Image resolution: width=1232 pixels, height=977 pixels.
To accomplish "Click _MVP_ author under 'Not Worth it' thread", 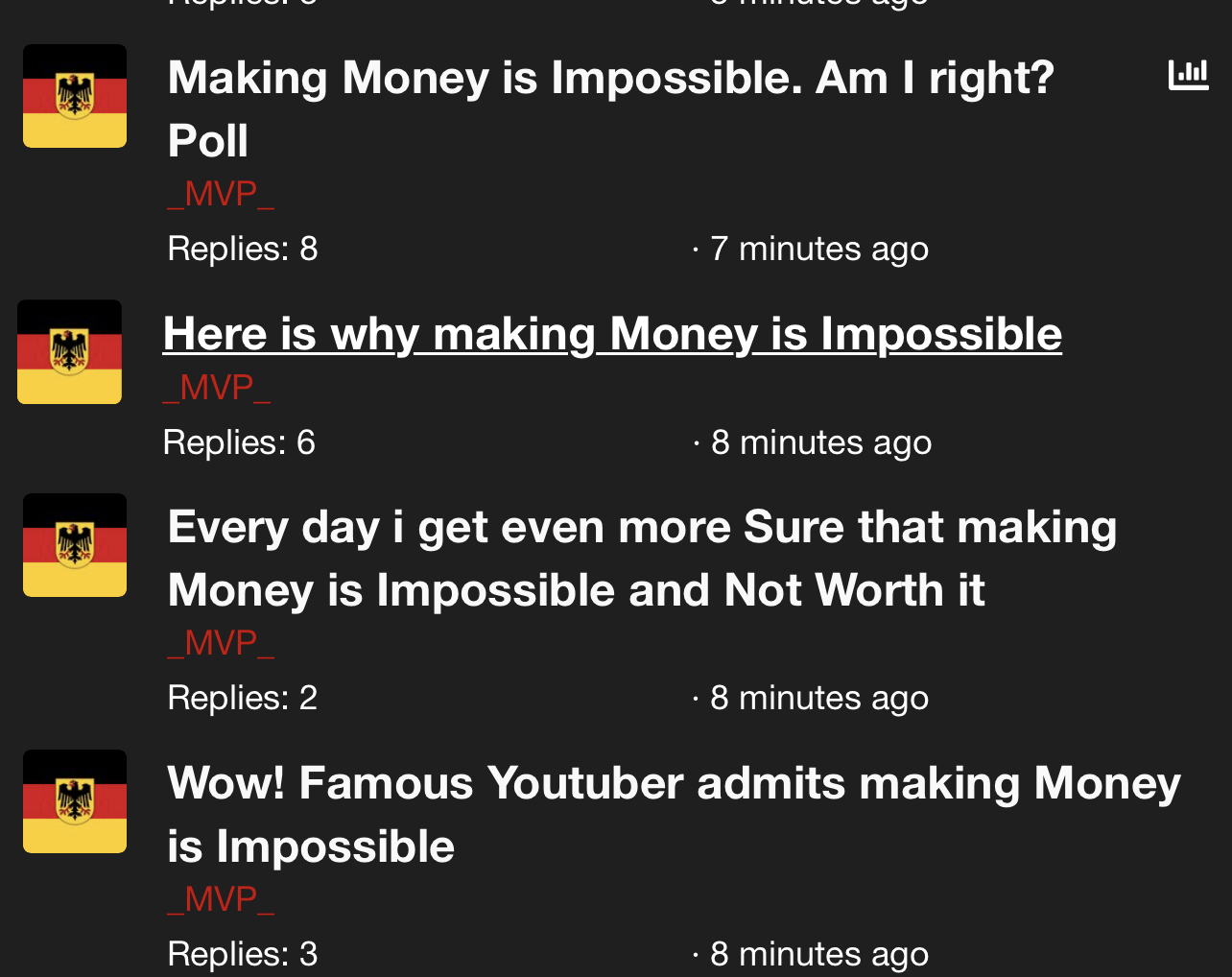I will coord(221,643).
